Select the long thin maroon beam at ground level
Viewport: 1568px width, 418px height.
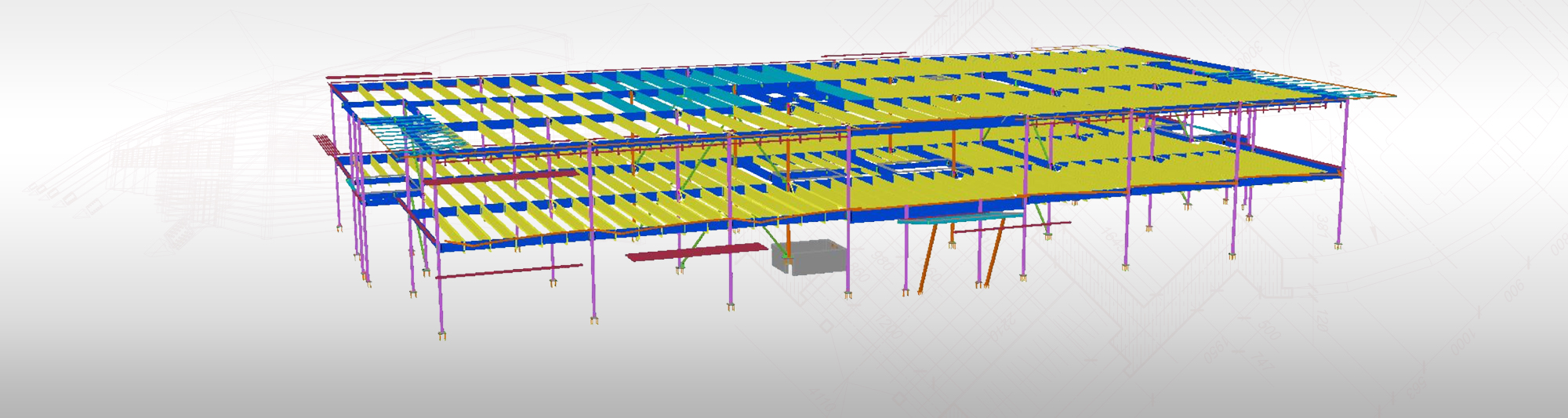pos(509,271)
